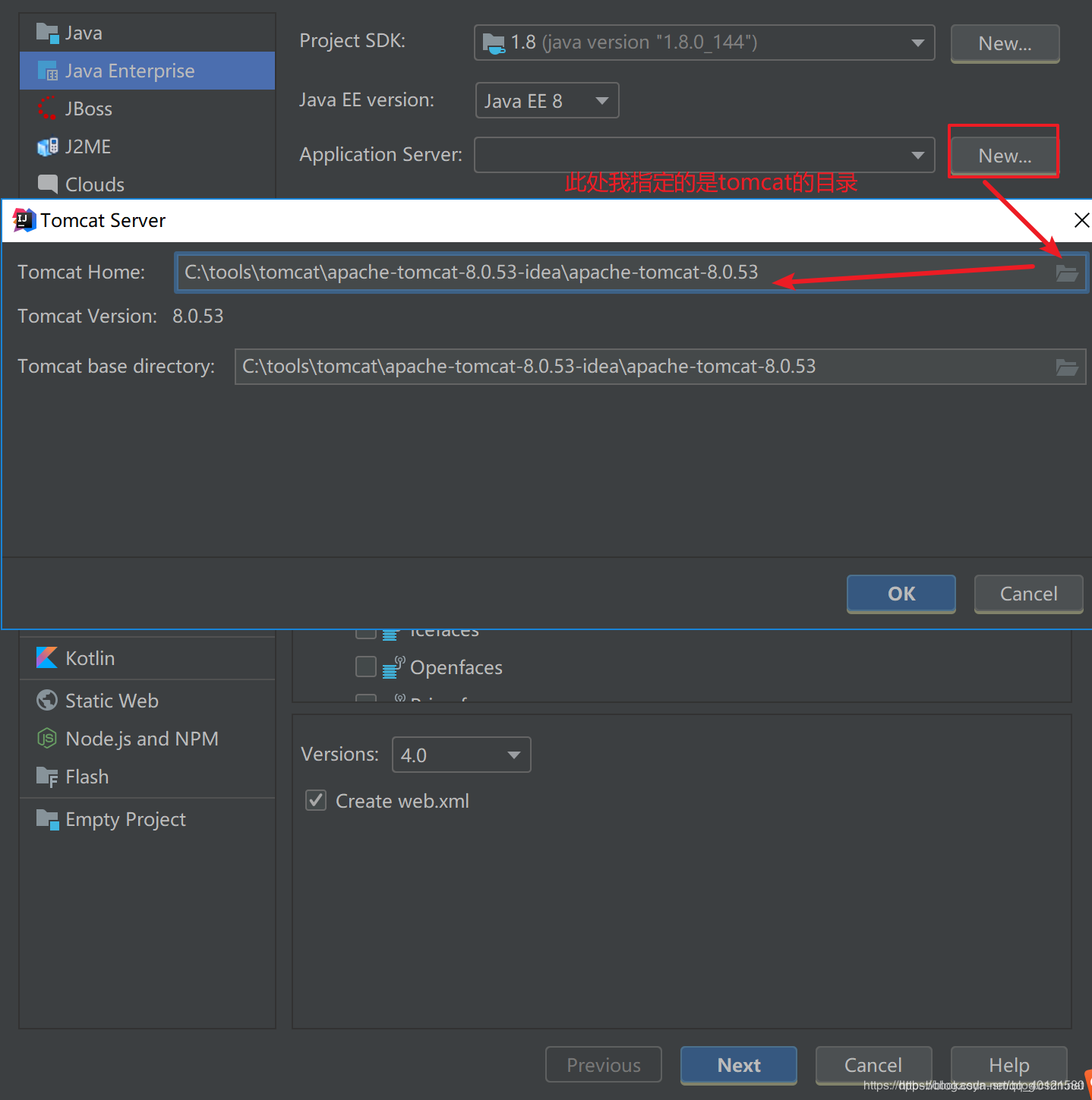The width and height of the screenshot is (1092, 1100).
Task: Select Kotlin project type
Action: tap(147, 658)
